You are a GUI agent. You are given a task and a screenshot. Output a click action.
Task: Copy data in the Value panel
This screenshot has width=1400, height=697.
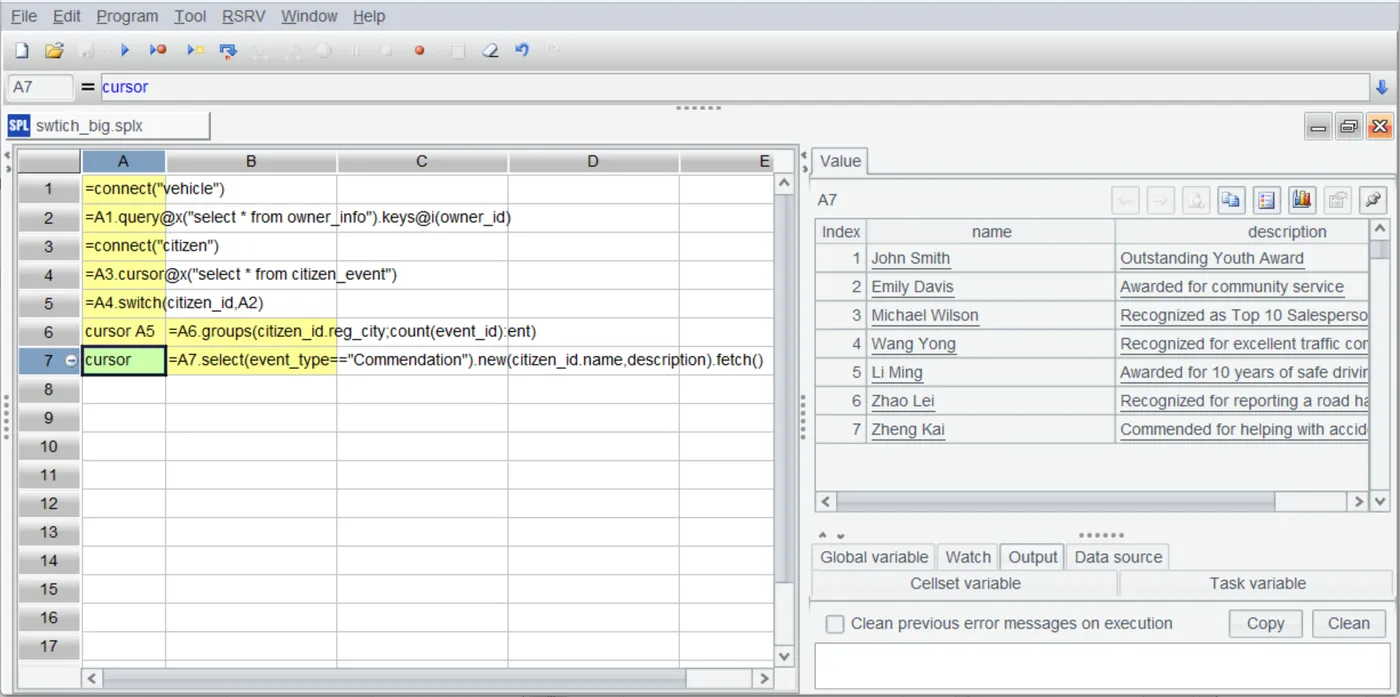1231,200
